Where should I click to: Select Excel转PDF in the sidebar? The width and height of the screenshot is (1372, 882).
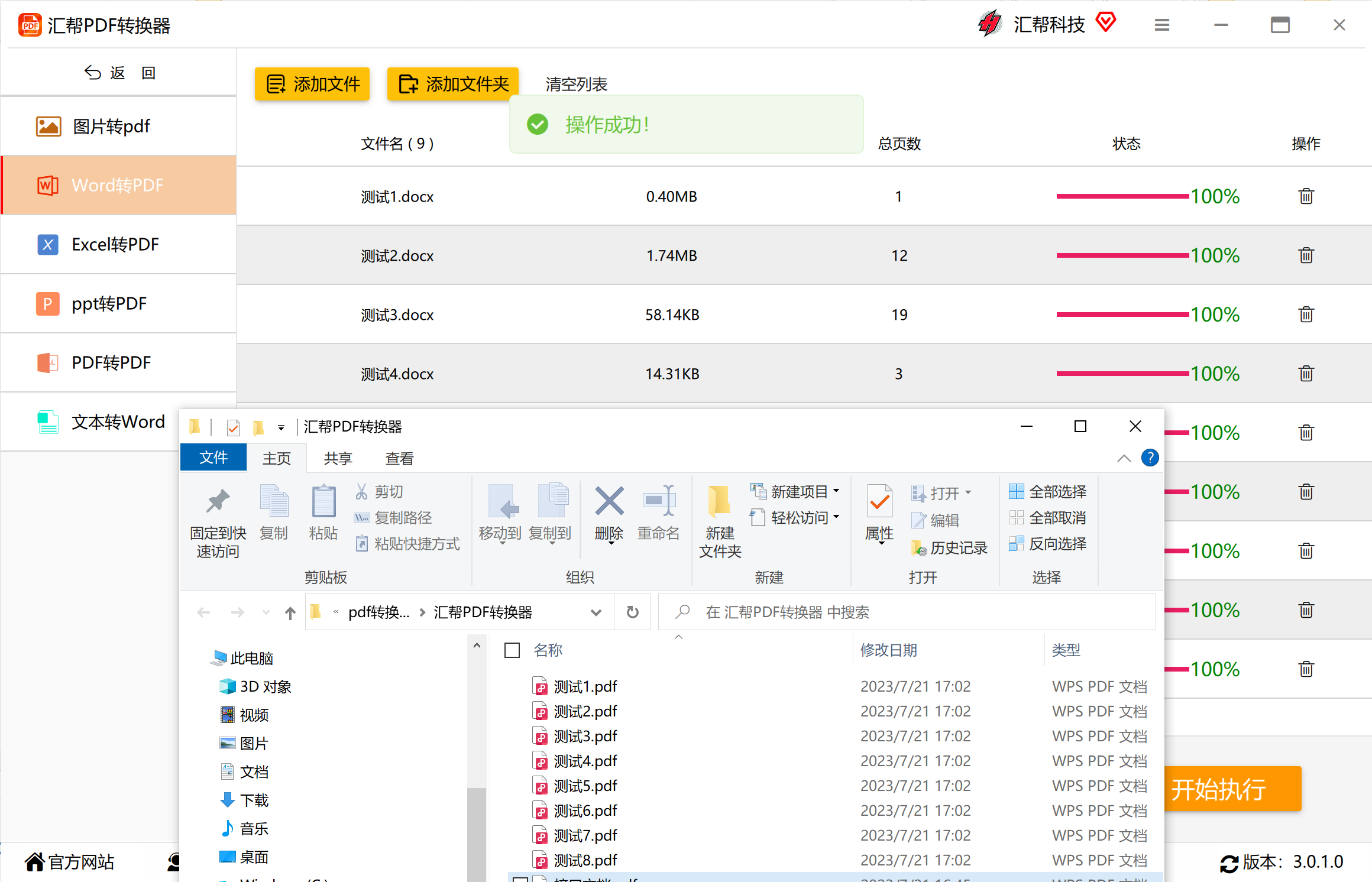click(118, 244)
